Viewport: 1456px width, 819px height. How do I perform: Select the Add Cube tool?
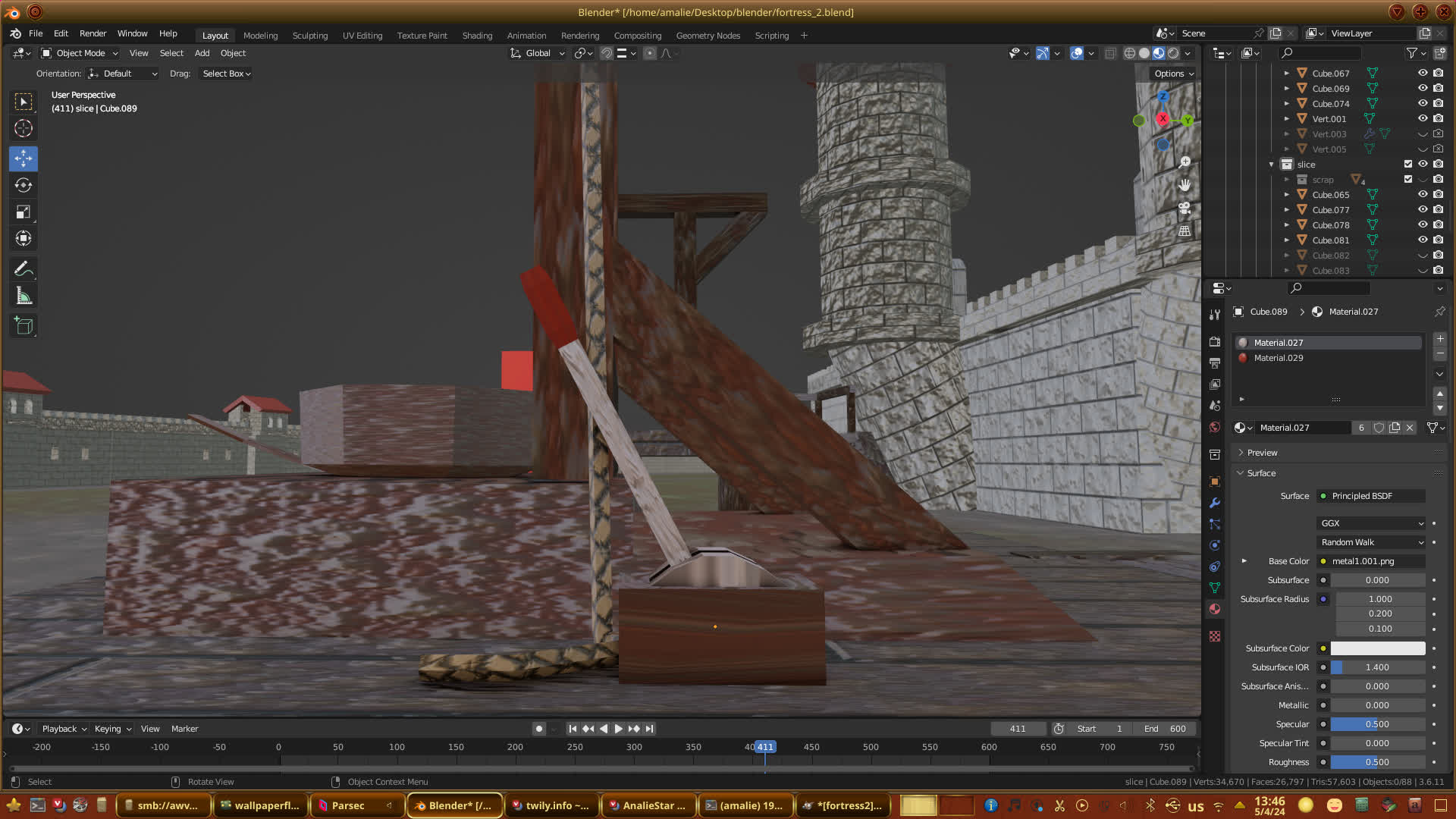pos(24,326)
